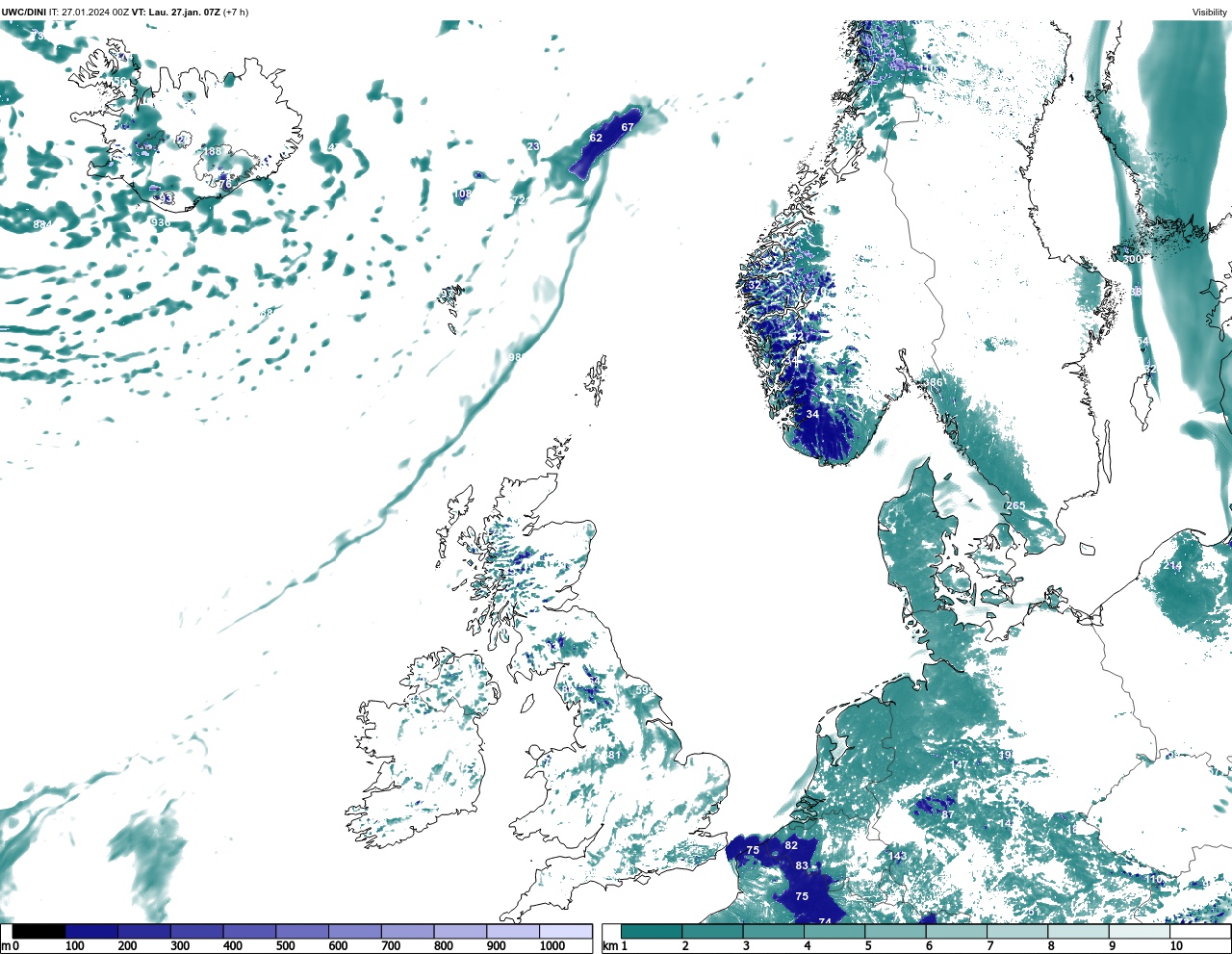This screenshot has width=1232, height=954.
Task: Click the '83' value in the dark-blue fog patch
Action: tap(802, 866)
